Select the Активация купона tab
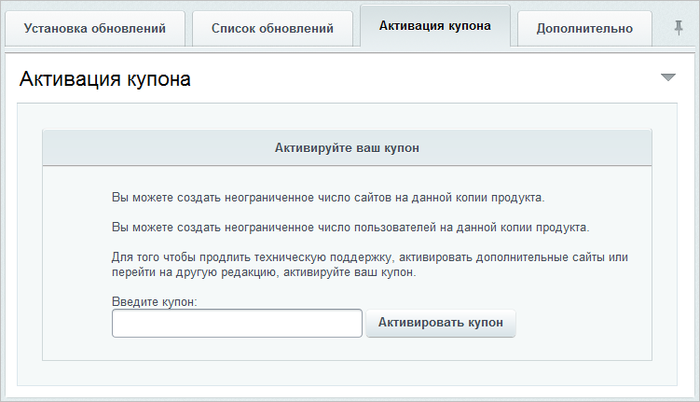 435,26
